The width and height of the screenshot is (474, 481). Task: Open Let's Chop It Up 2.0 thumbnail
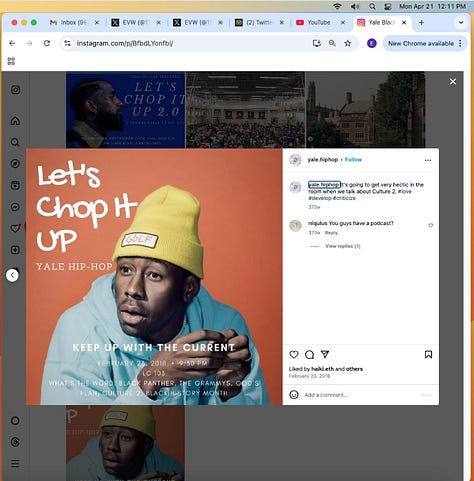coord(125,110)
